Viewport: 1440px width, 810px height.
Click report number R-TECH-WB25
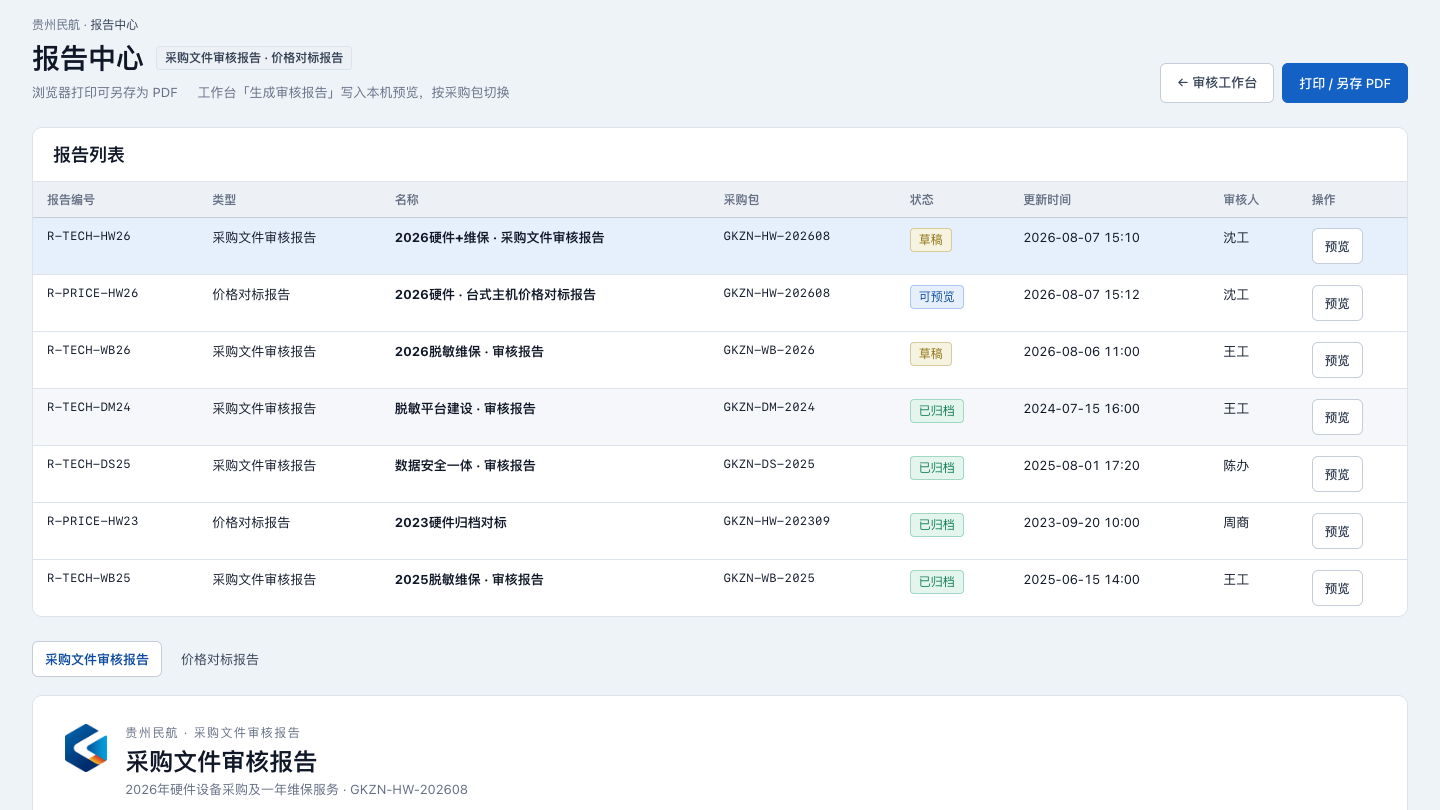point(89,578)
